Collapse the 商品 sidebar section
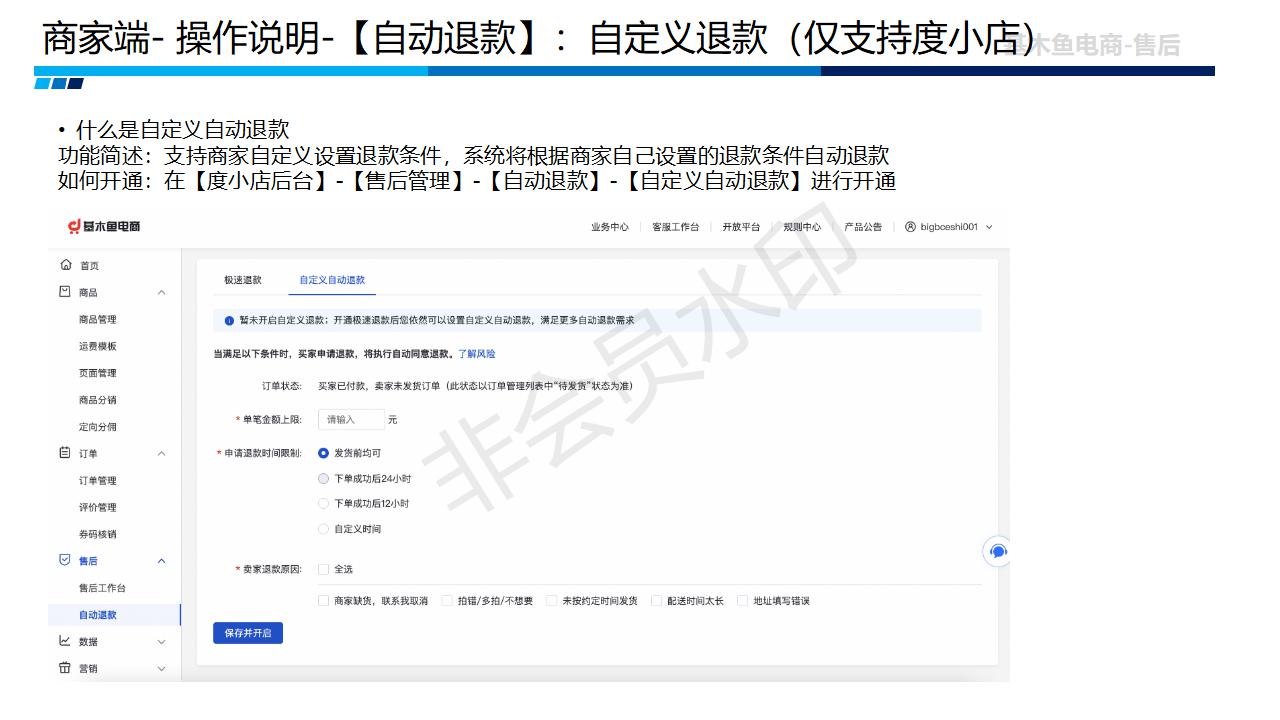The image size is (1280, 720). 162,293
